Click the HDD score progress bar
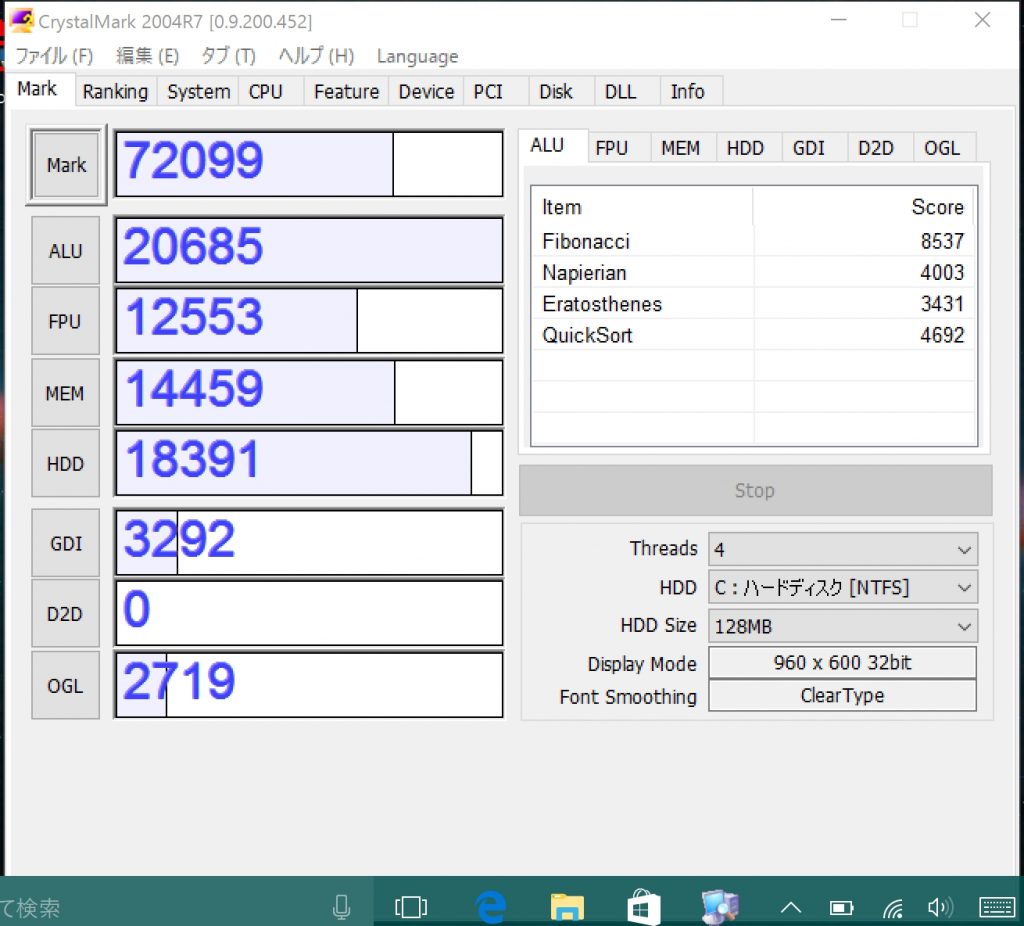The width and height of the screenshot is (1024, 926). click(308, 463)
